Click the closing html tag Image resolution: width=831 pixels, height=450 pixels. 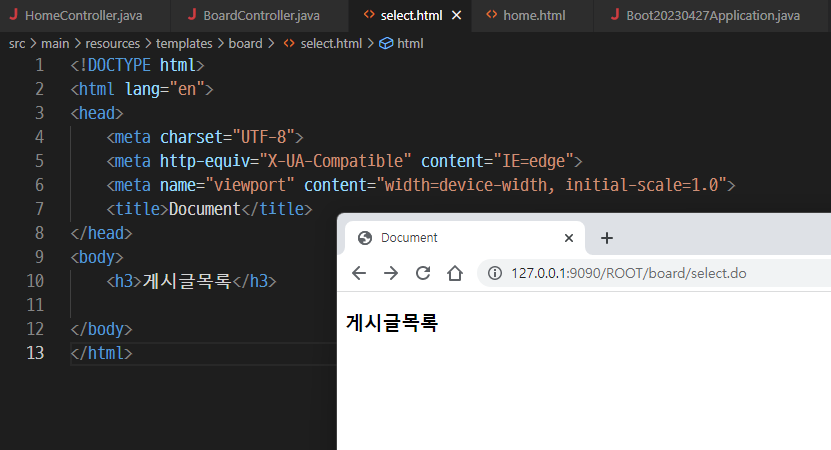click(x=101, y=353)
